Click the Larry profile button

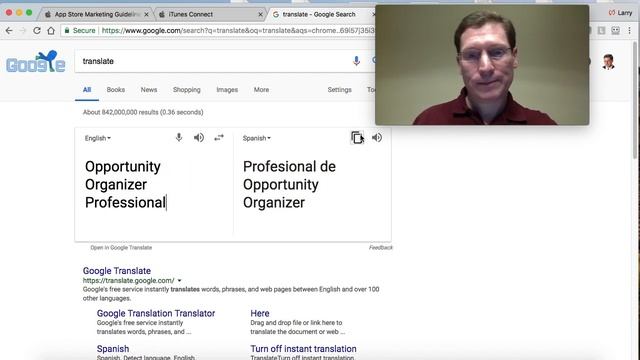(x=620, y=13)
